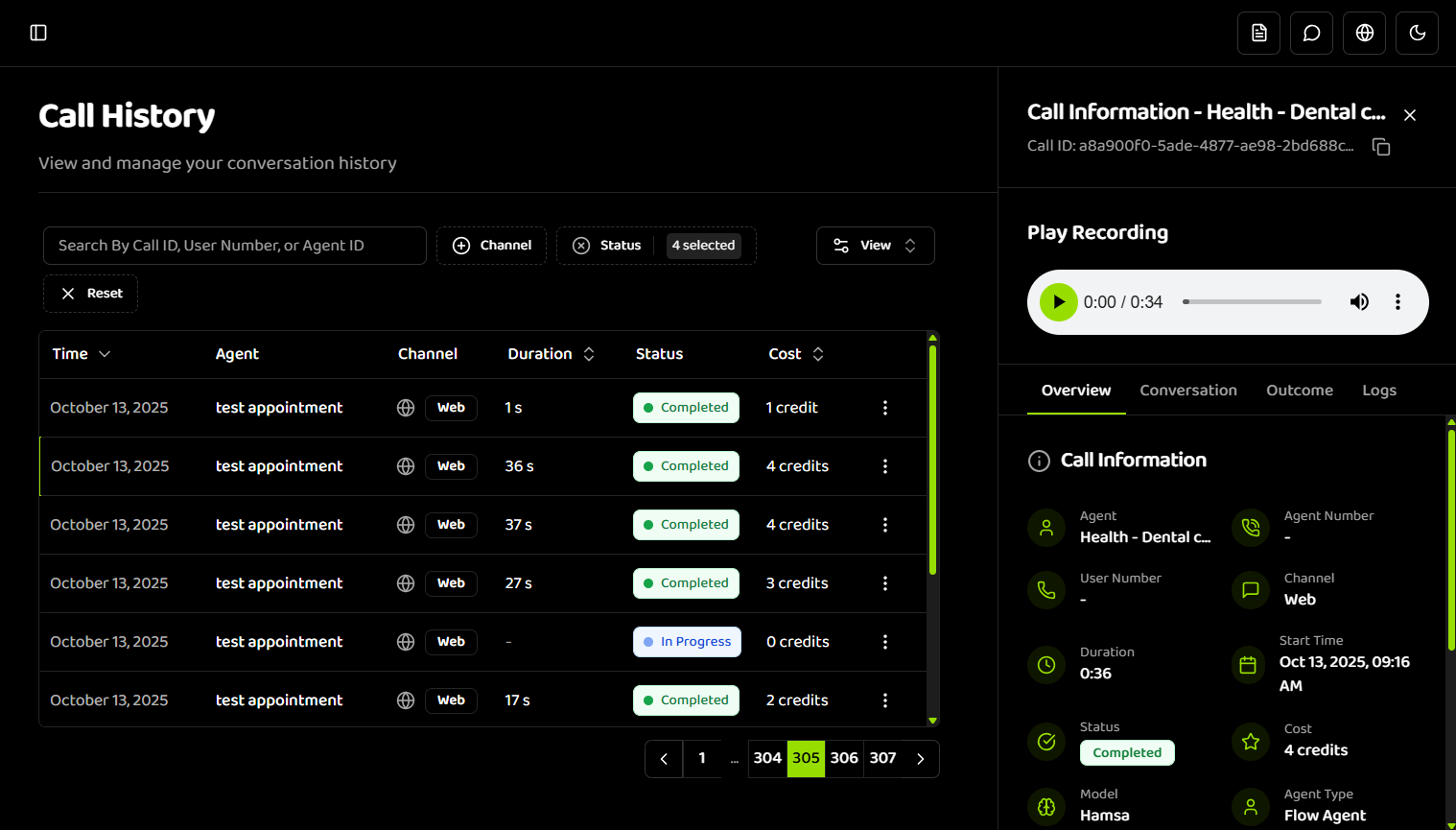
Task: Sort the table by Duration
Action: (589, 353)
